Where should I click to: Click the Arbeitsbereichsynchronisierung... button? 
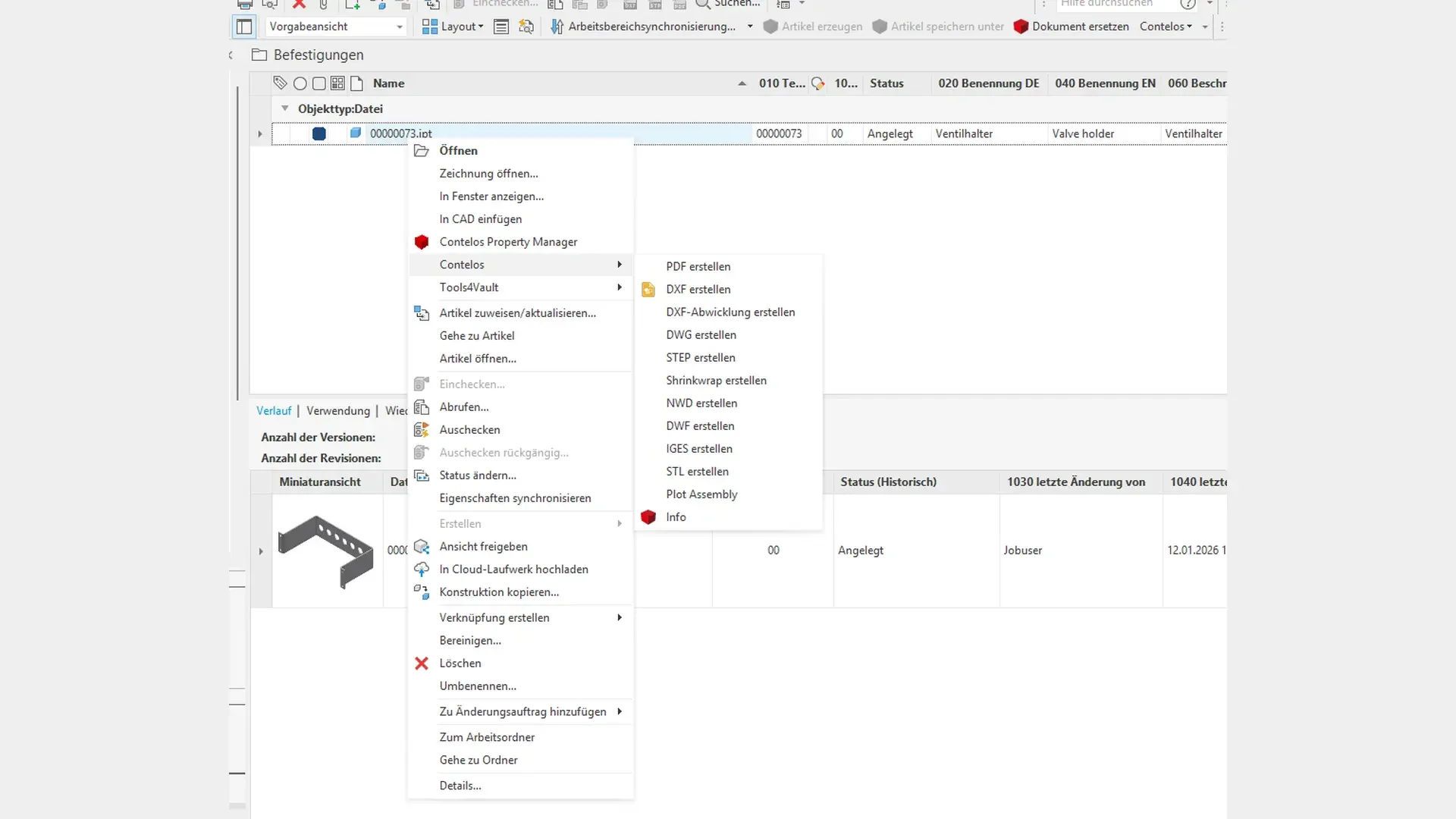(x=642, y=27)
